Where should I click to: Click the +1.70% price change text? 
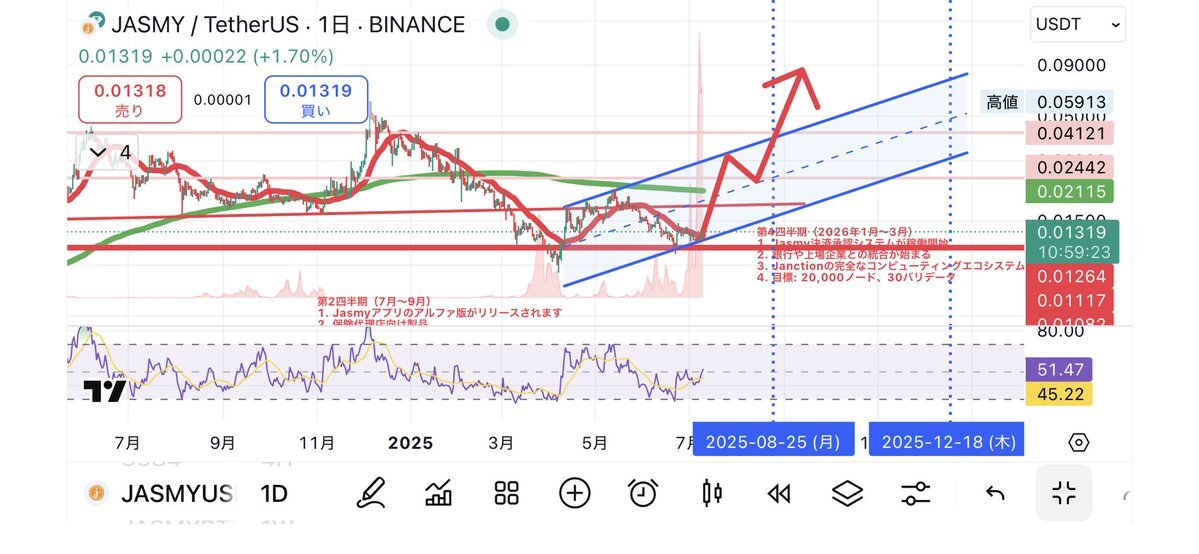pyautogui.click(x=293, y=56)
